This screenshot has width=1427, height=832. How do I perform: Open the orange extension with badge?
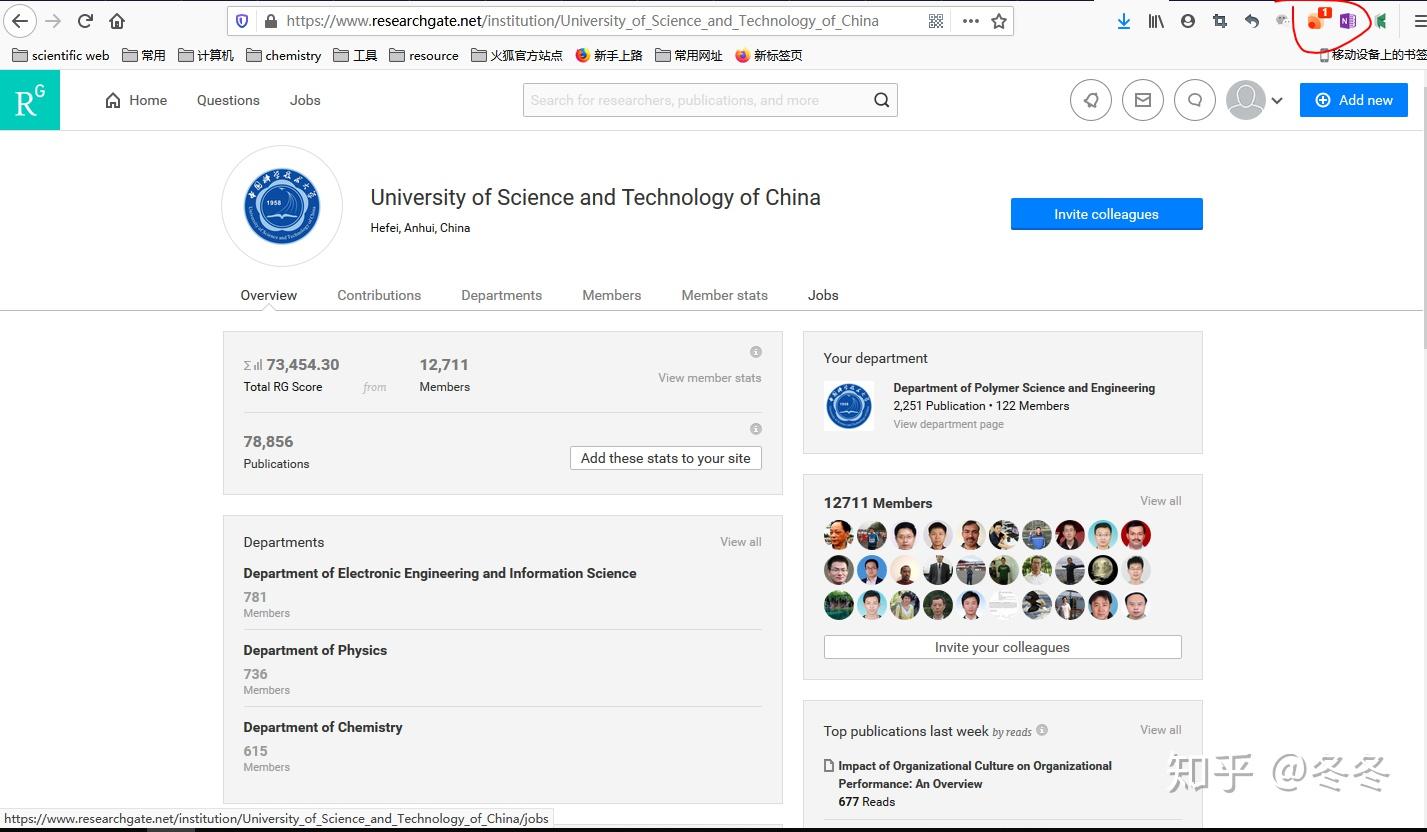coord(1317,20)
